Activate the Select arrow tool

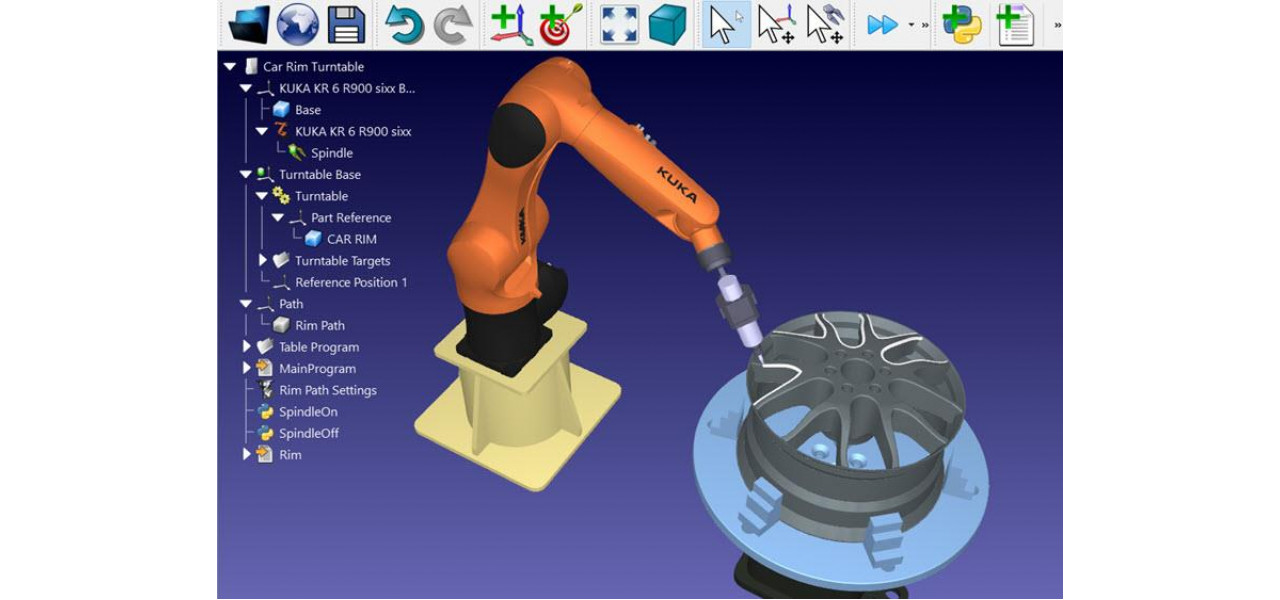click(726, 25)
